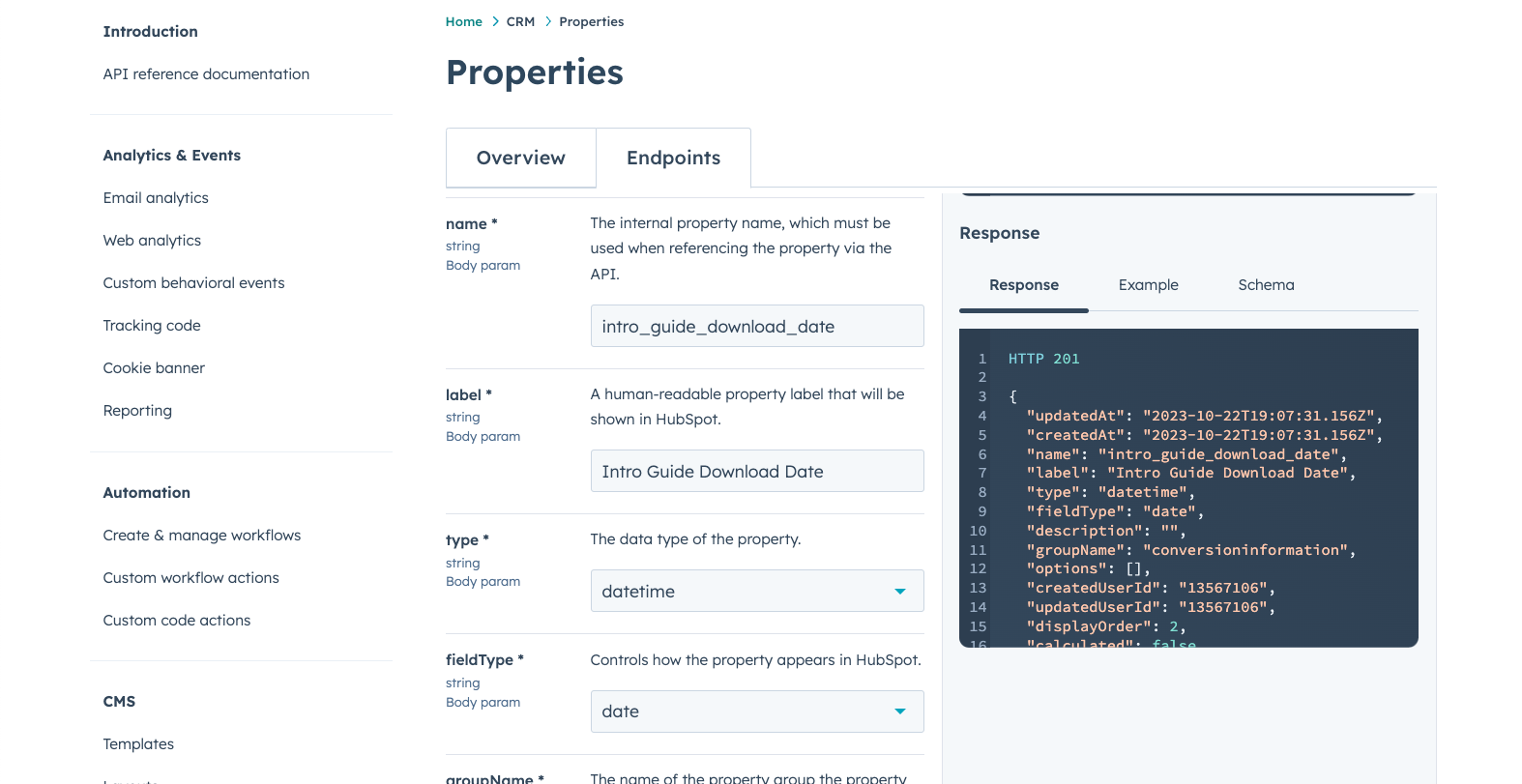Click the name field with intro_guide_download_date
1522x784 pixels.
[757, 326]
